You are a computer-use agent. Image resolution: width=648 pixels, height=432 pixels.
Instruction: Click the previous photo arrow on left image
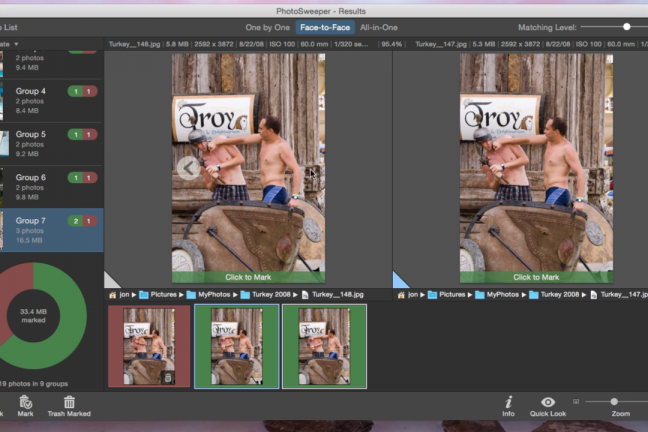[x=188, y=168]
